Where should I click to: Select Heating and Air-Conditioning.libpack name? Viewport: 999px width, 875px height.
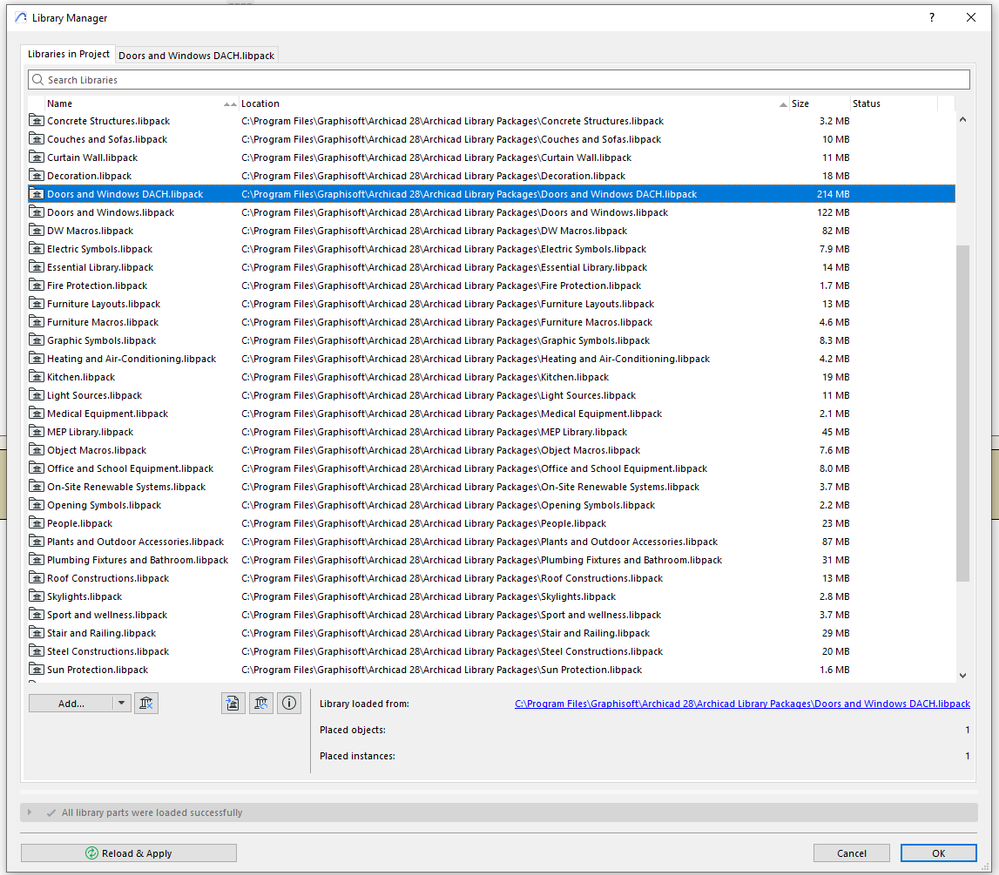[131, 359]
